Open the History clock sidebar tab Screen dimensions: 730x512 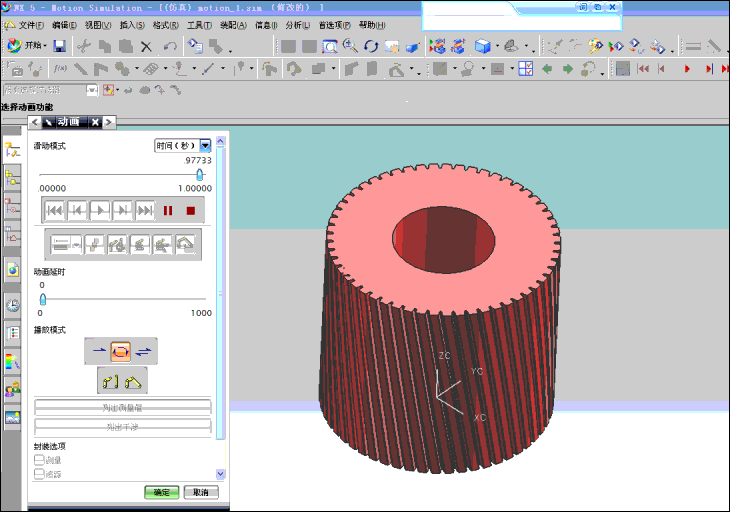[x=13, y=305]
